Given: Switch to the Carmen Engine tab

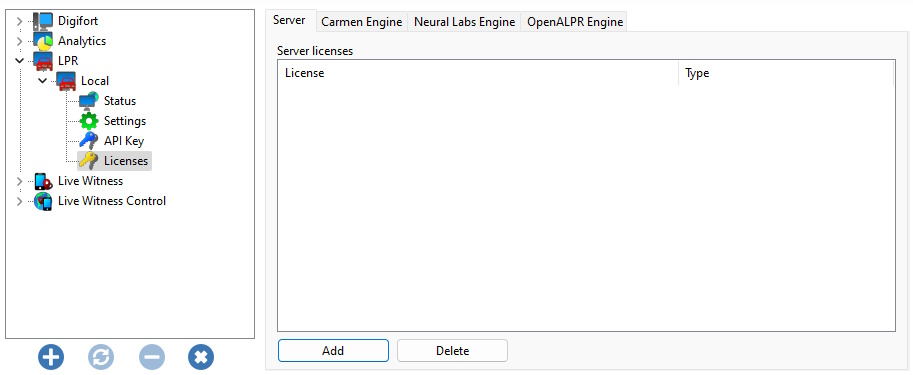Looking at the screenshot, I should click(x=362, y=22).
